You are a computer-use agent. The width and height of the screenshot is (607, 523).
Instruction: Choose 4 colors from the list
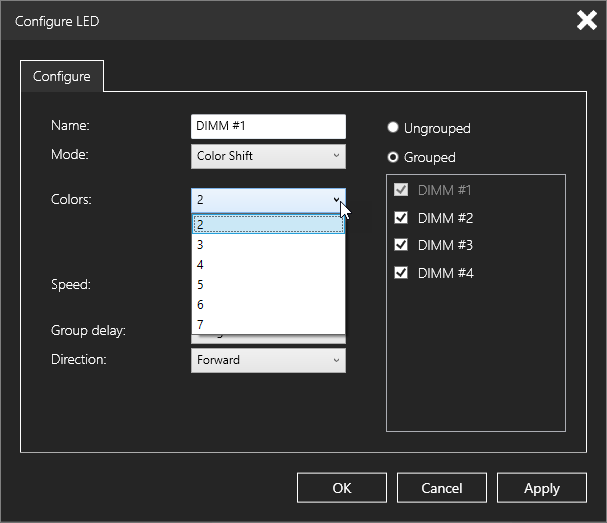[x=267, y=264]
